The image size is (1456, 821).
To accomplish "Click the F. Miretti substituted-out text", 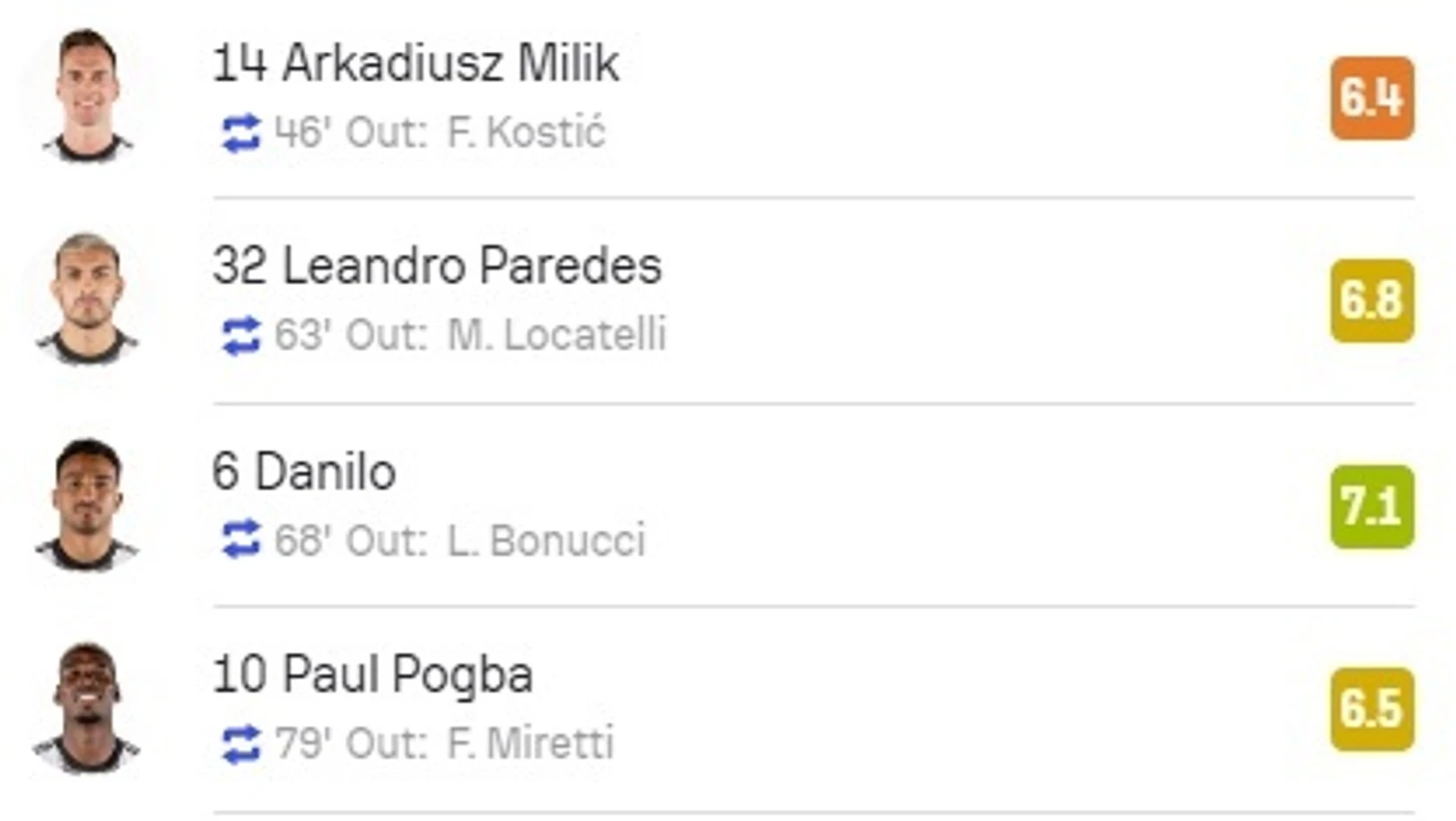I will tap(530, 743).
